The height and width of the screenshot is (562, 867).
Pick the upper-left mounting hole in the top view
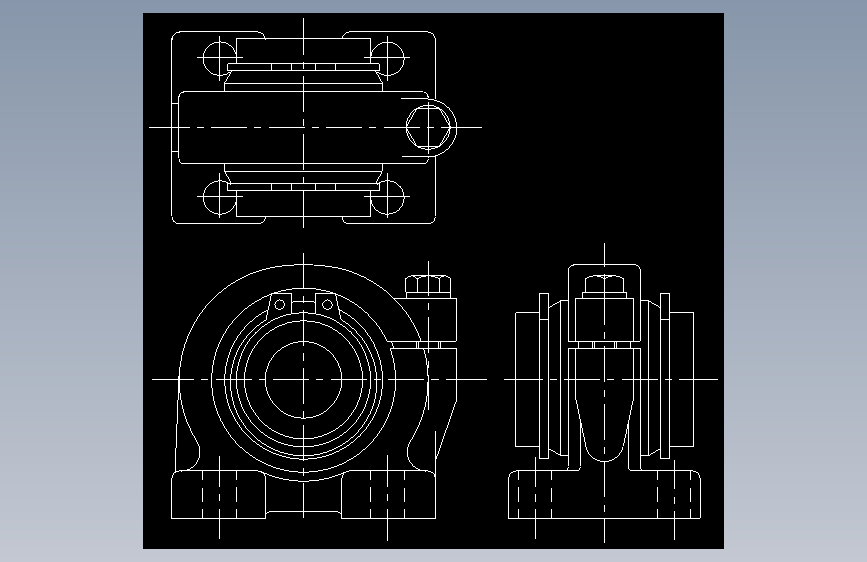pos(220,58)
